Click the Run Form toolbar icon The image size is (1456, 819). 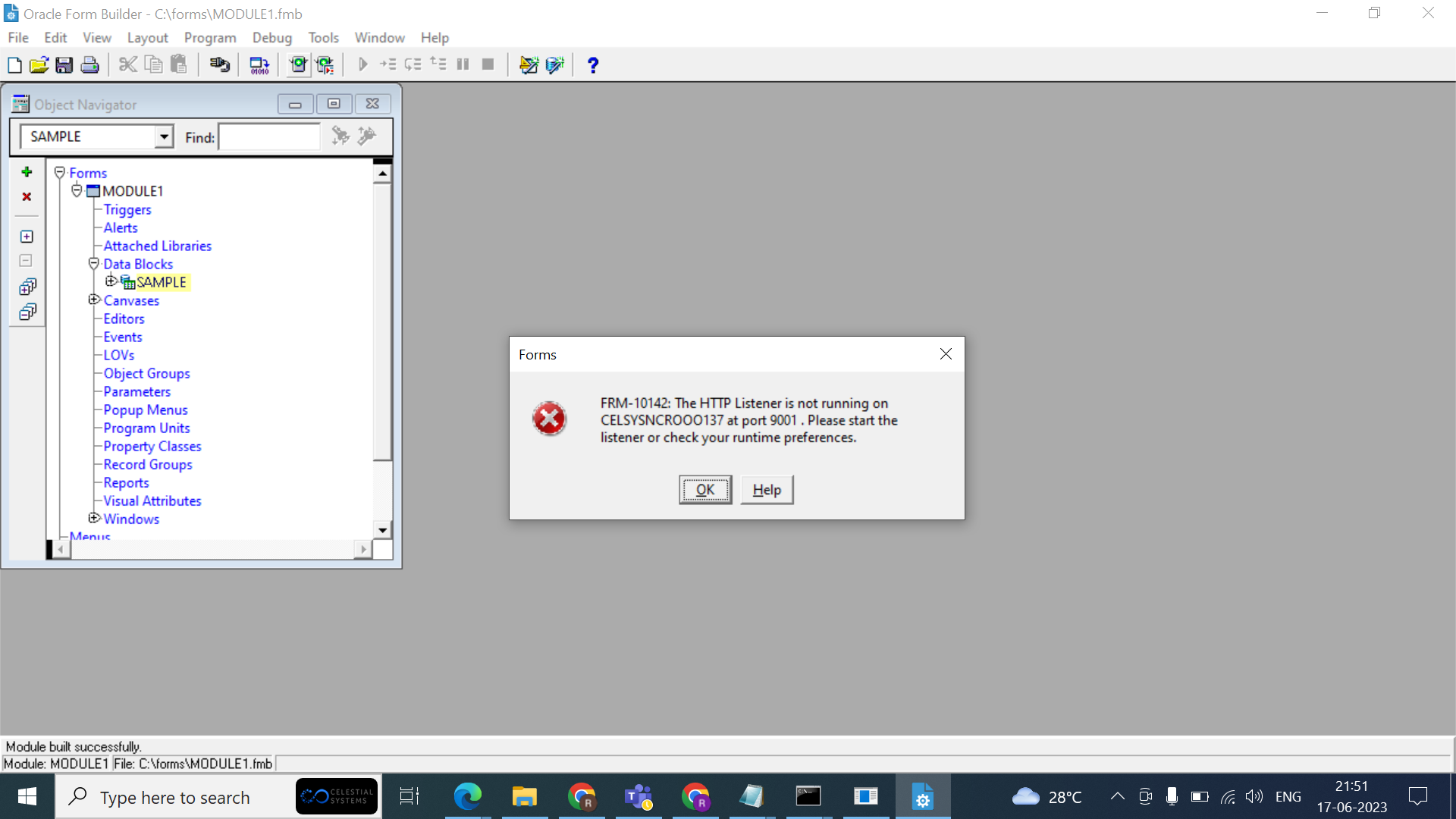pos(299,65)
